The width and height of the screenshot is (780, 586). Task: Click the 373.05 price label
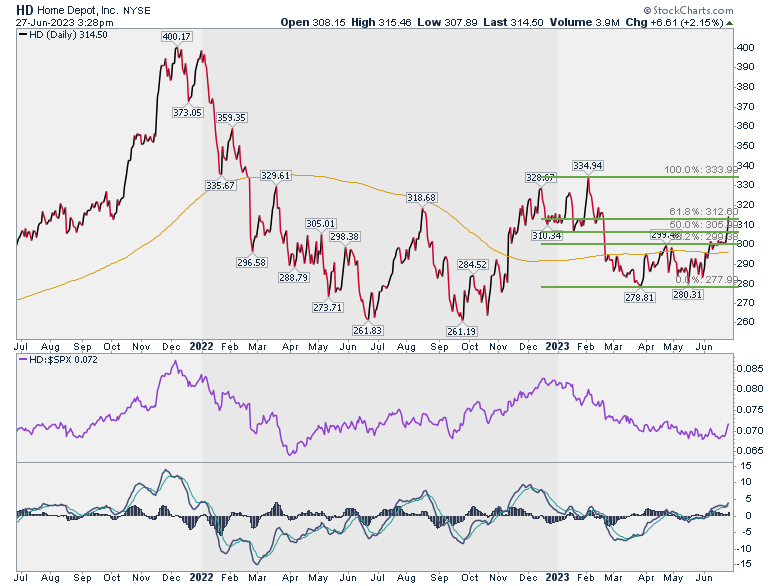coord(188,112)
